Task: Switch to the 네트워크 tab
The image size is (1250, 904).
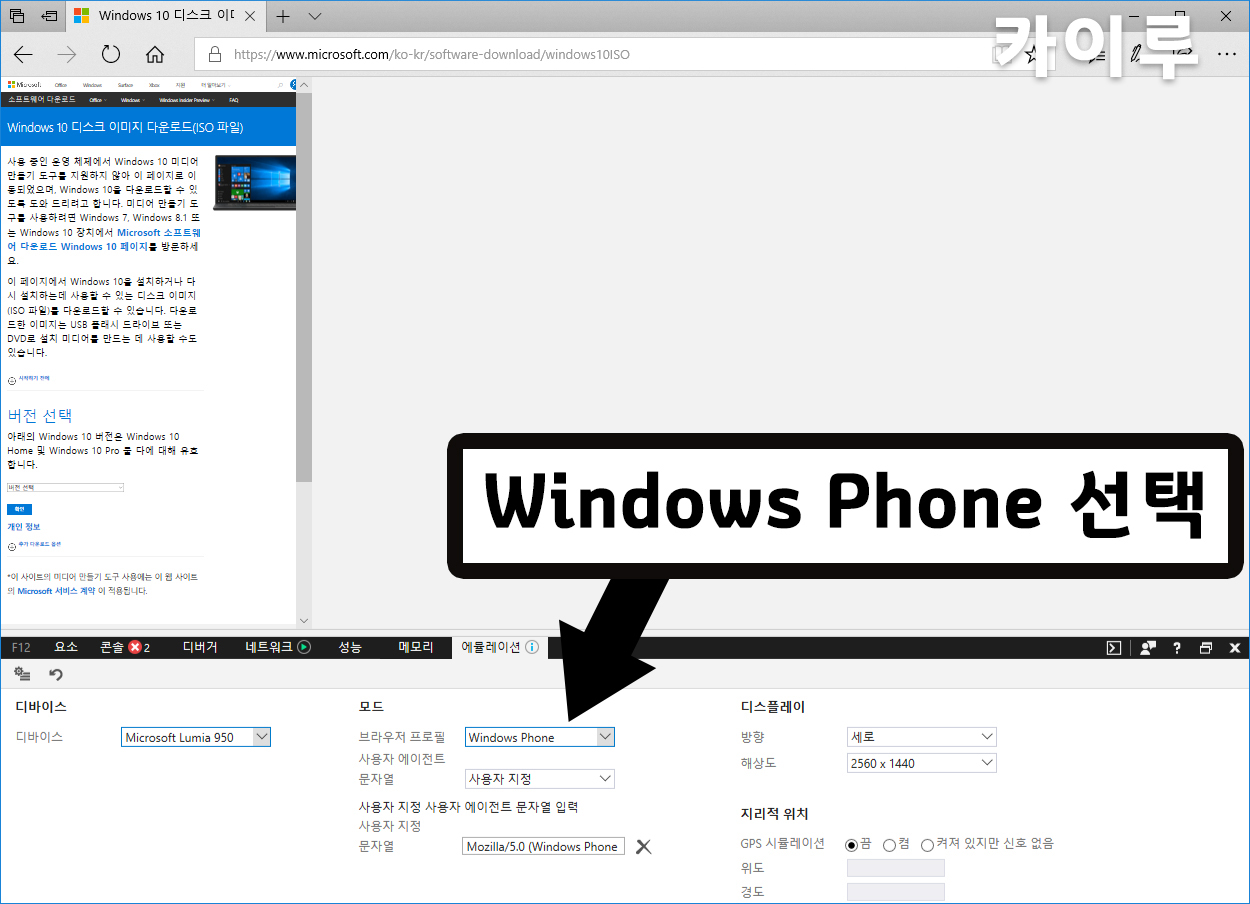Action: 277,647
